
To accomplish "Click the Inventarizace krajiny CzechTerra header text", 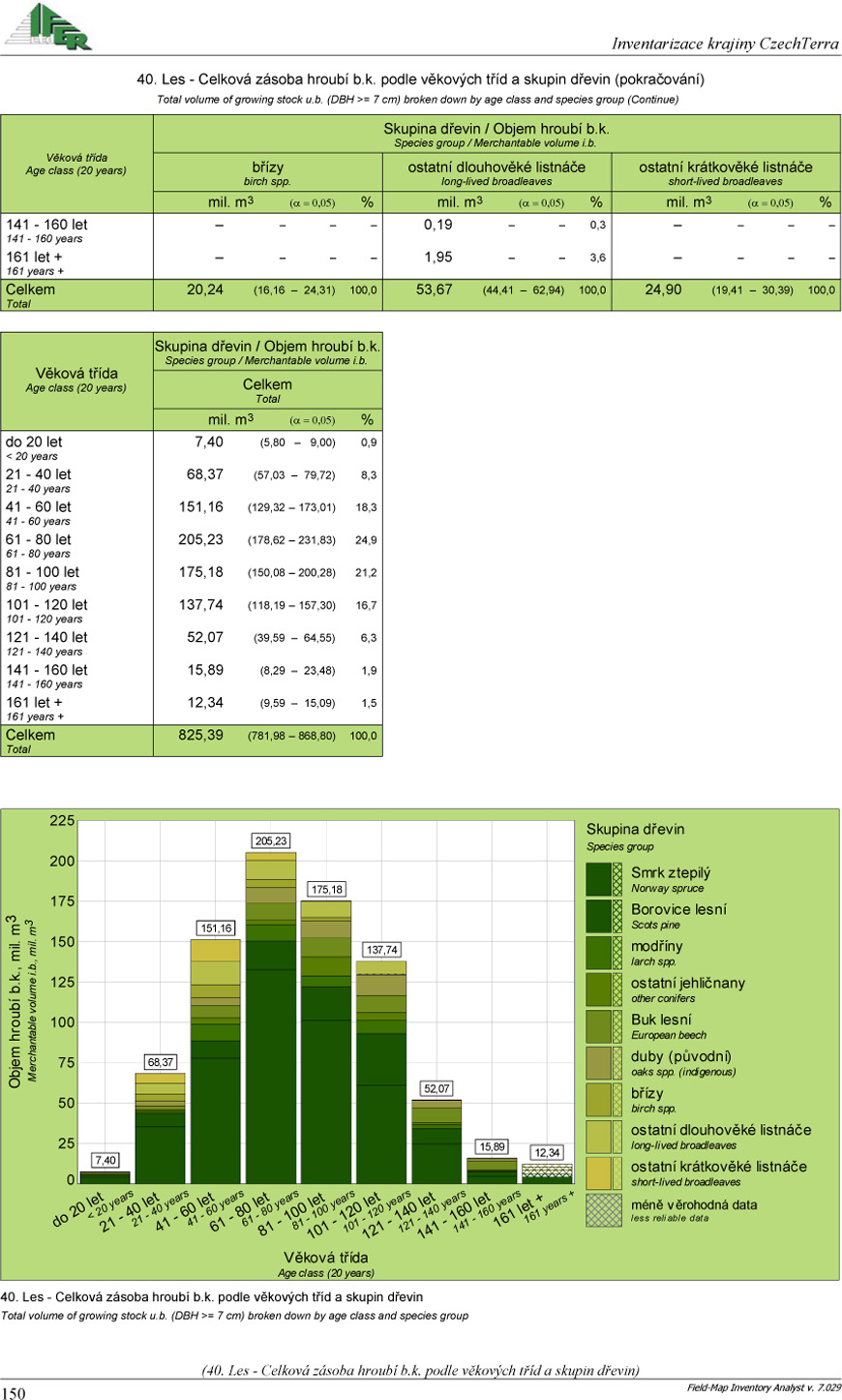I will (x=725, y=44).
